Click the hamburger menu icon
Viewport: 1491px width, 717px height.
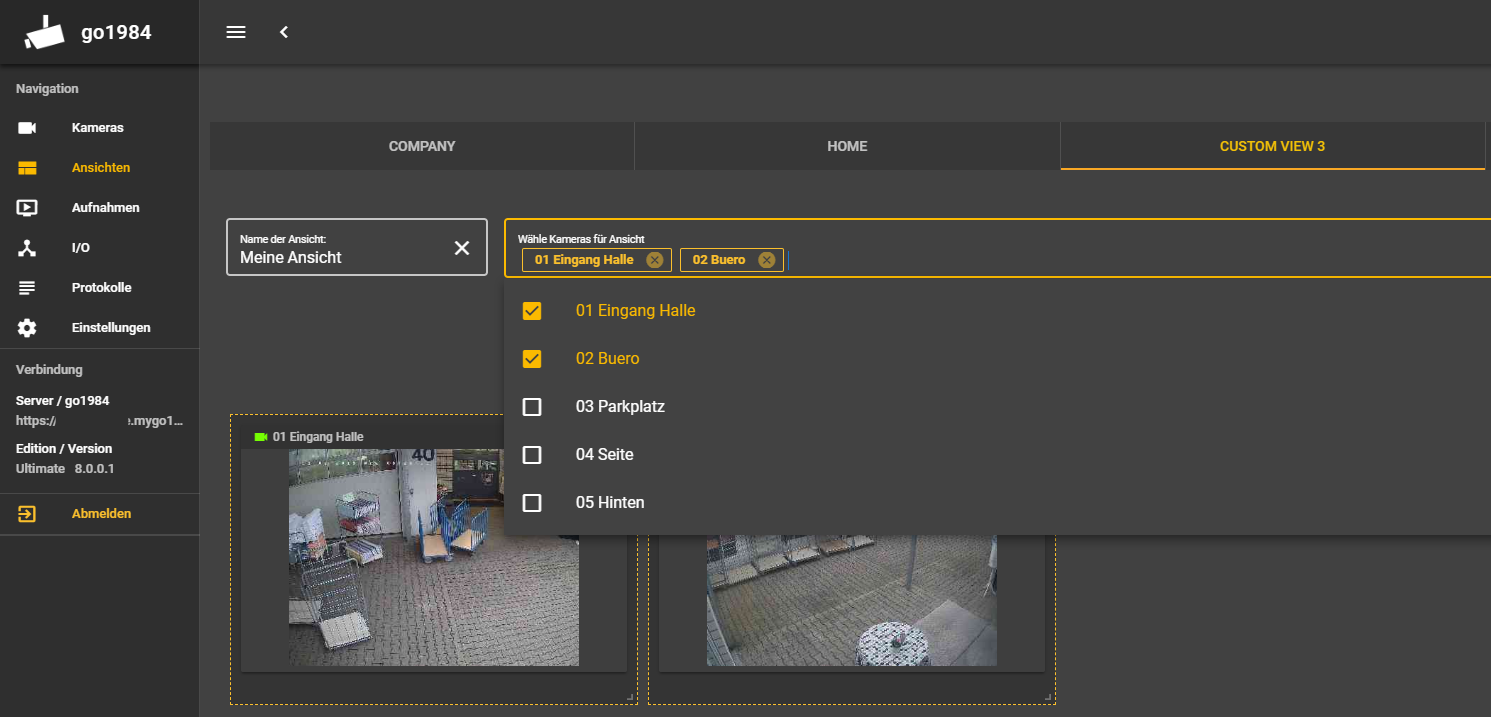point(236,32)
